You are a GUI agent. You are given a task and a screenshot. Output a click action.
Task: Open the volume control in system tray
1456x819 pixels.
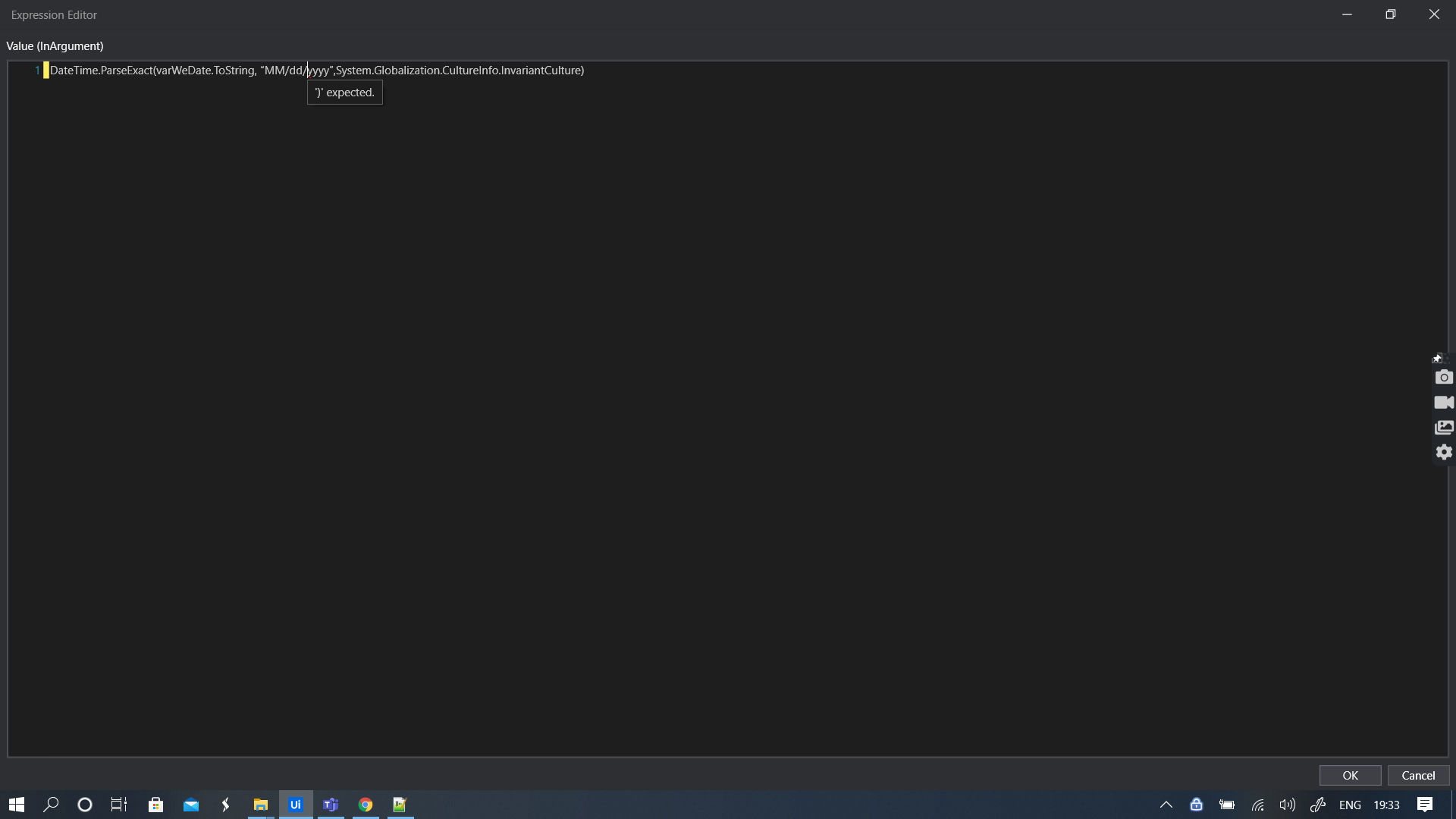[x=1288, y=805]
